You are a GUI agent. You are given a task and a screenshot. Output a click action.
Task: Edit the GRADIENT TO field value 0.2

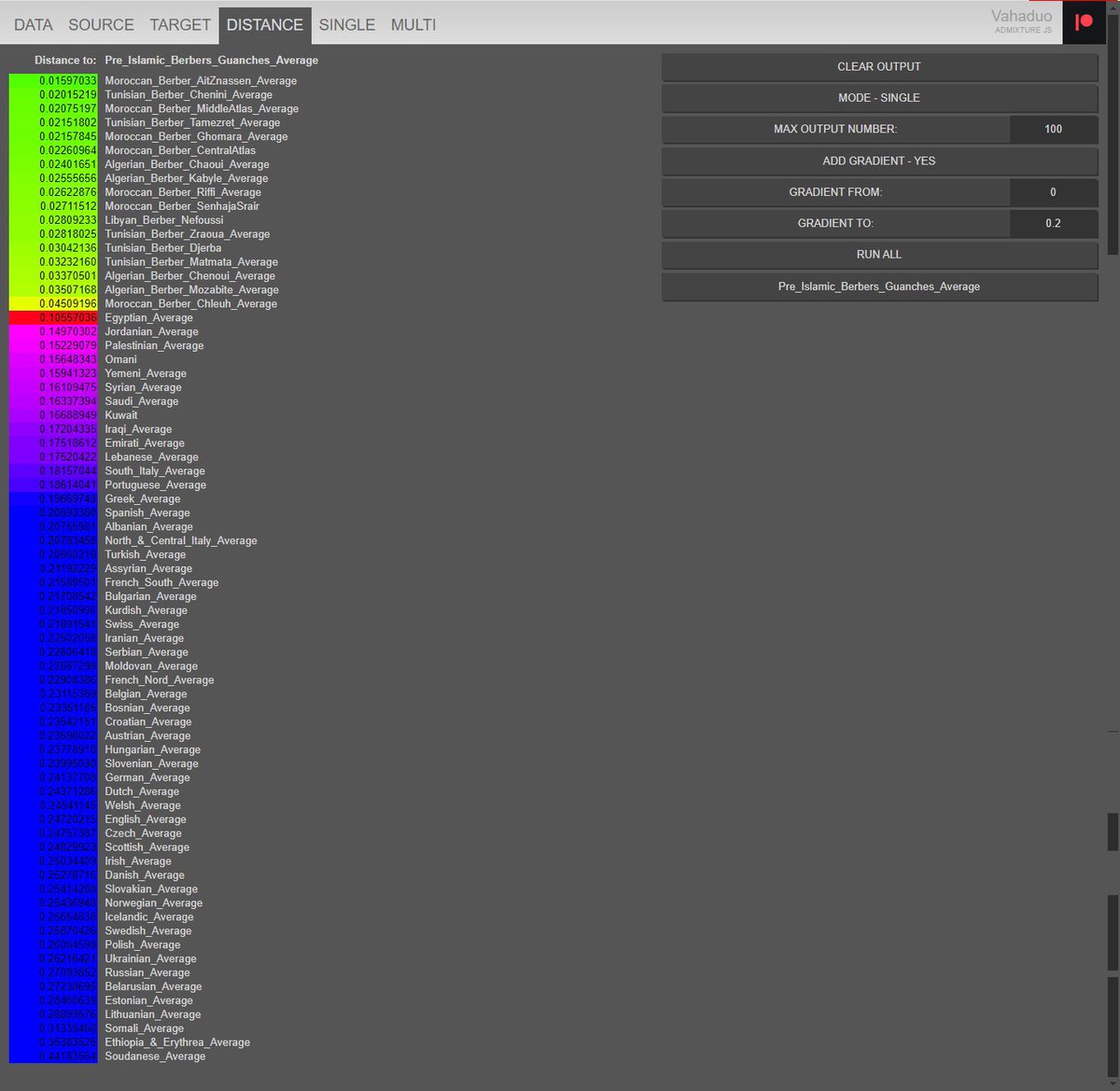(x=1053, y=223)
